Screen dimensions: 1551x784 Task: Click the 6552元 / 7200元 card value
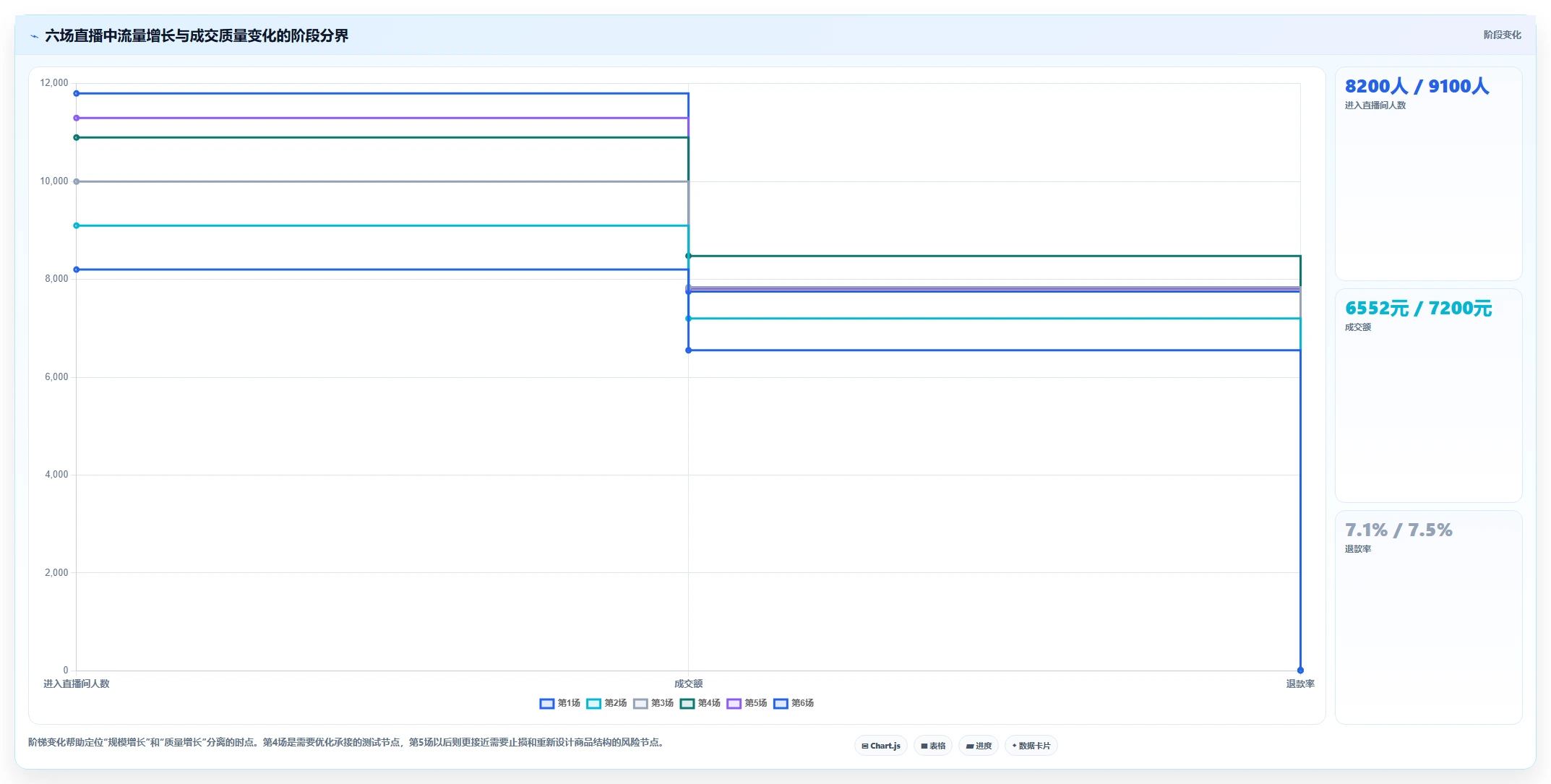1418,308
